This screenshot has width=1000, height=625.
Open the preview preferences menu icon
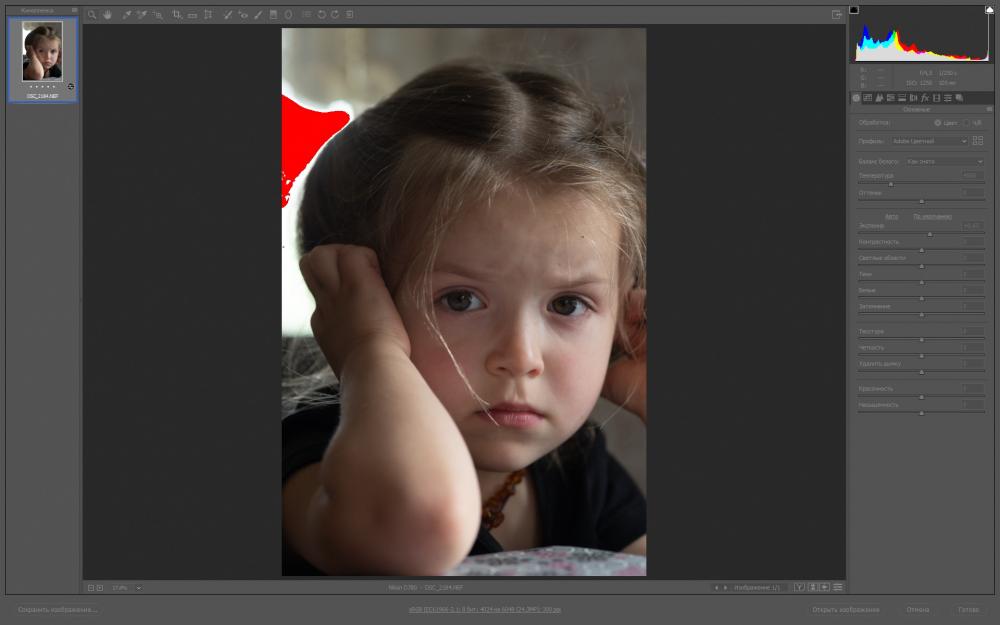click(838, 587)
